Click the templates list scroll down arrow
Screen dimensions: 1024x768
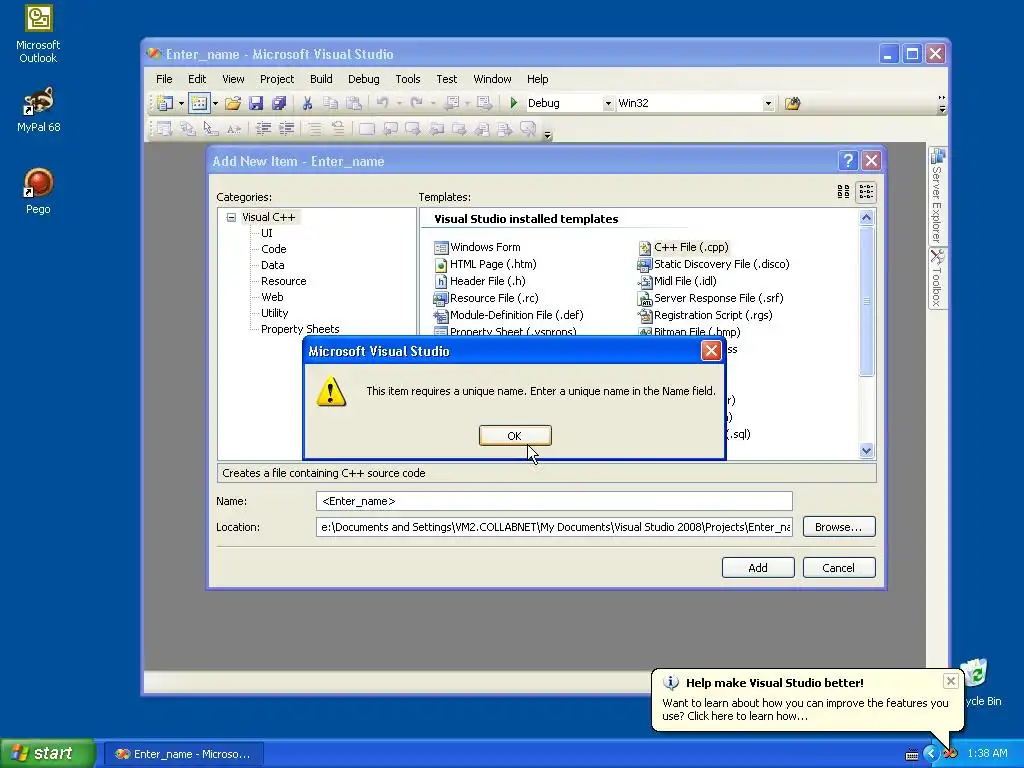point(866,450)
